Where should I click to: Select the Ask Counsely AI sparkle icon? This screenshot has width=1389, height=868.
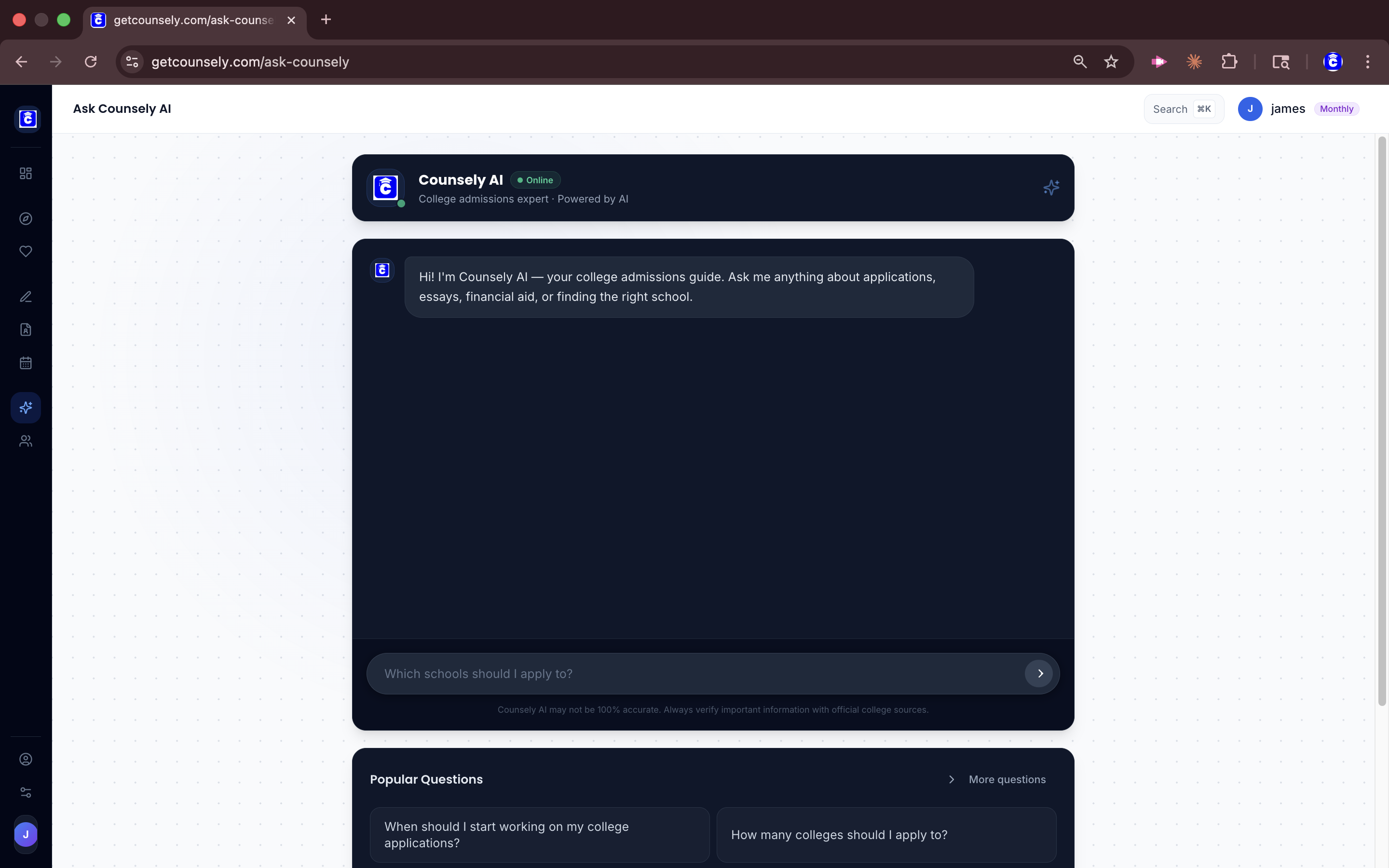[25, 407]
